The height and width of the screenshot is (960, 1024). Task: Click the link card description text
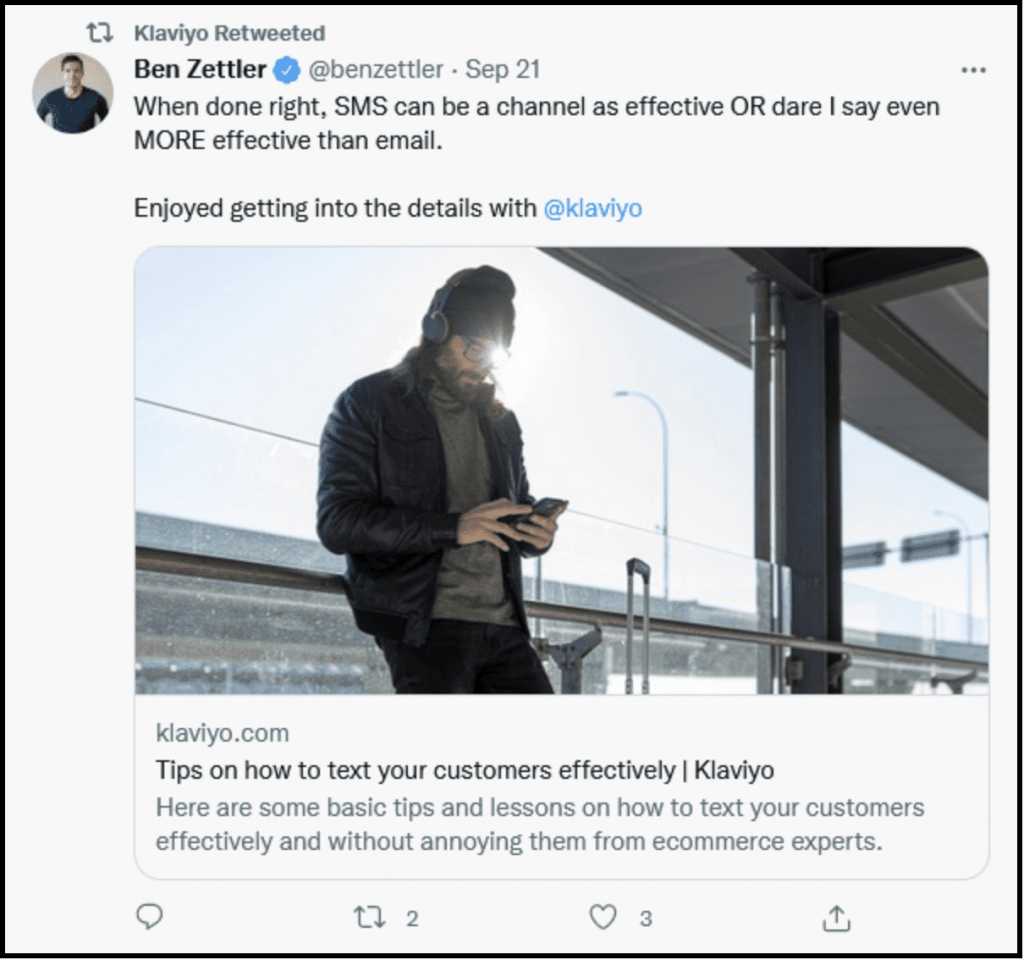(x=540, y=824)
